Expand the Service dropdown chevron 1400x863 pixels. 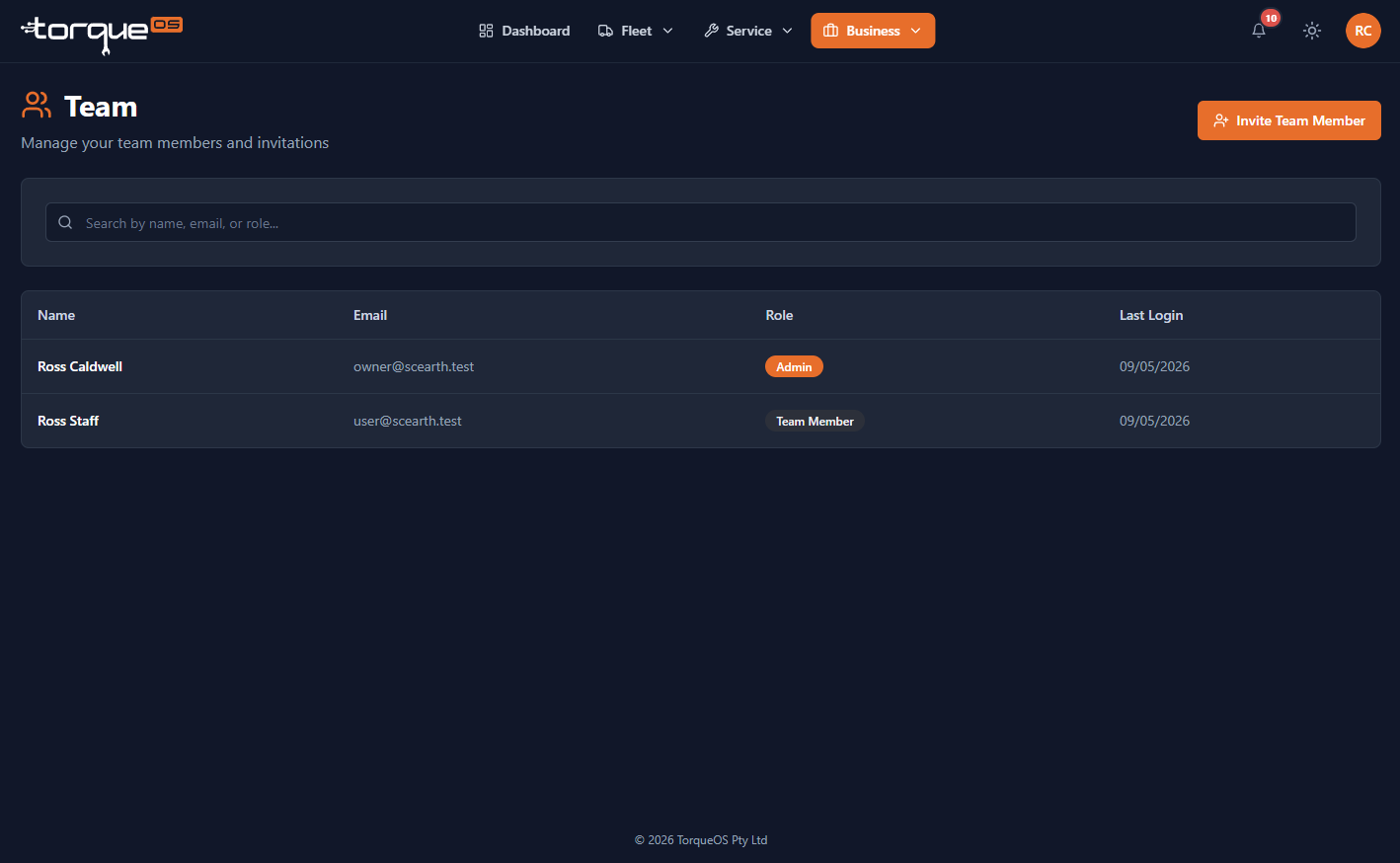point(787,31)
